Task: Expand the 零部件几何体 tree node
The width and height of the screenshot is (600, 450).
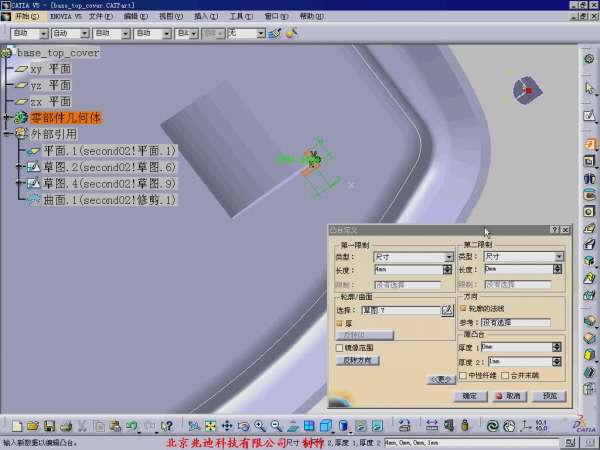Action: point(7,118)
